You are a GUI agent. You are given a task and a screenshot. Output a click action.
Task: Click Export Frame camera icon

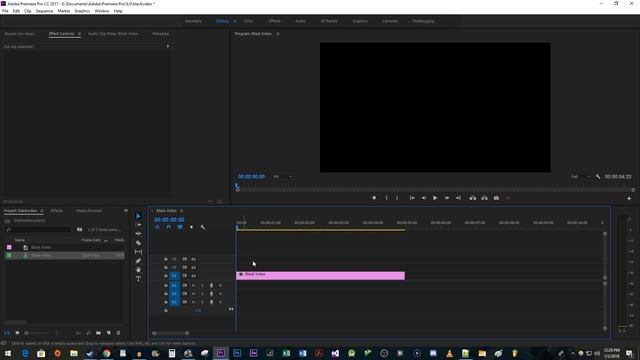(x=496, y=198)
